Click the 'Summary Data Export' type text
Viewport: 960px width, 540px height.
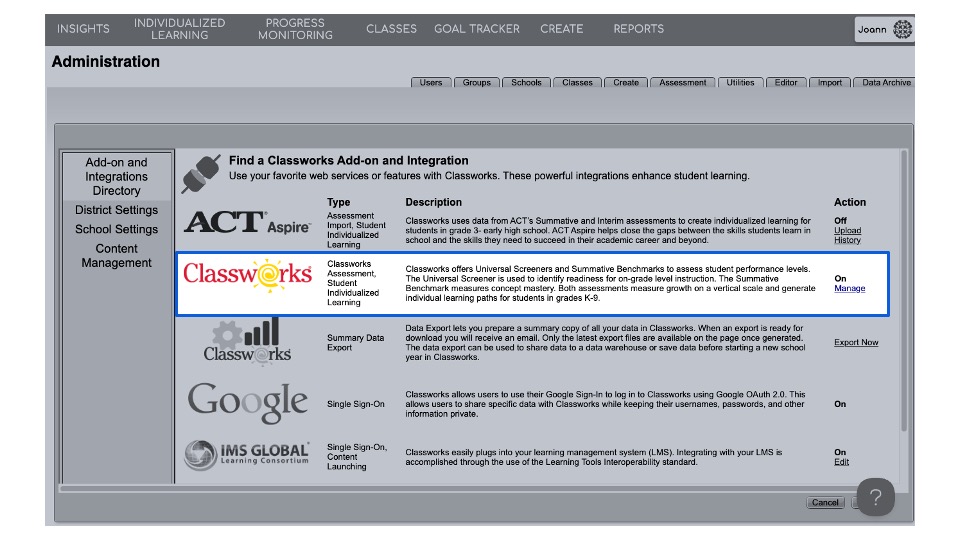coord(356,343)
